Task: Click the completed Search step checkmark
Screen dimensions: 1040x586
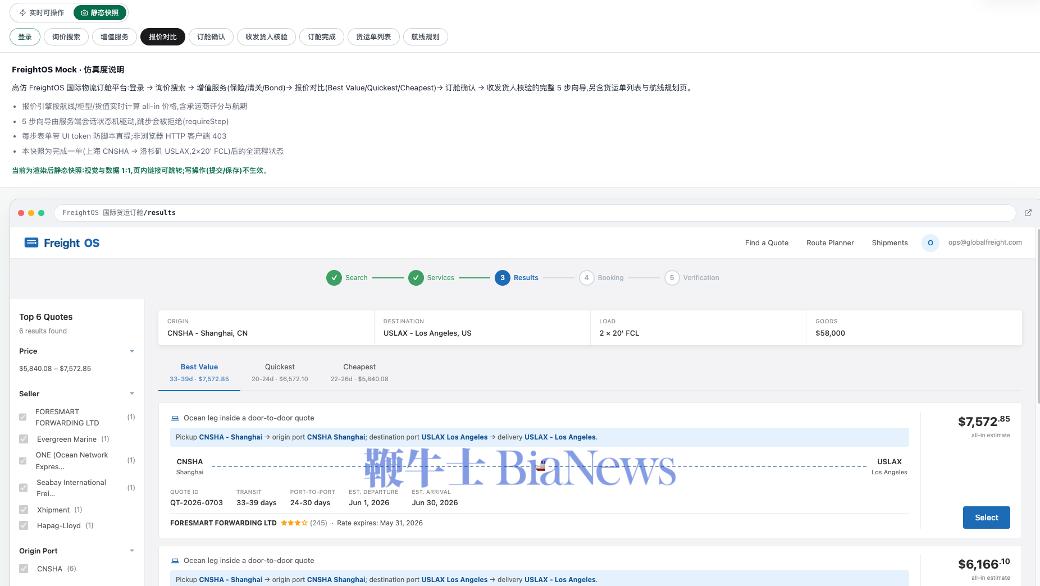Action: point(334,278)
